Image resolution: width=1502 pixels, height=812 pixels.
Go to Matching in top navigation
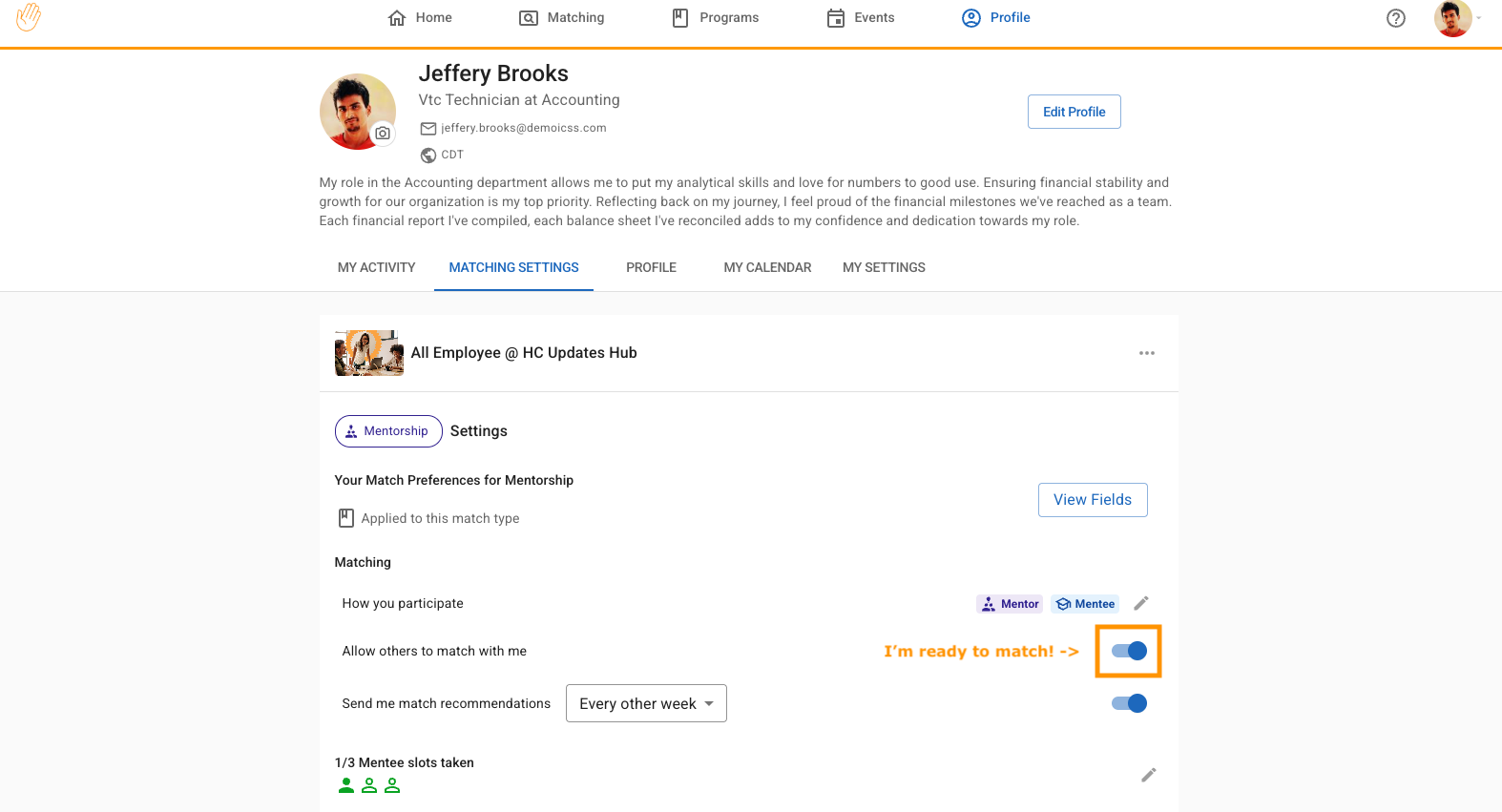(x=562, y=18)
